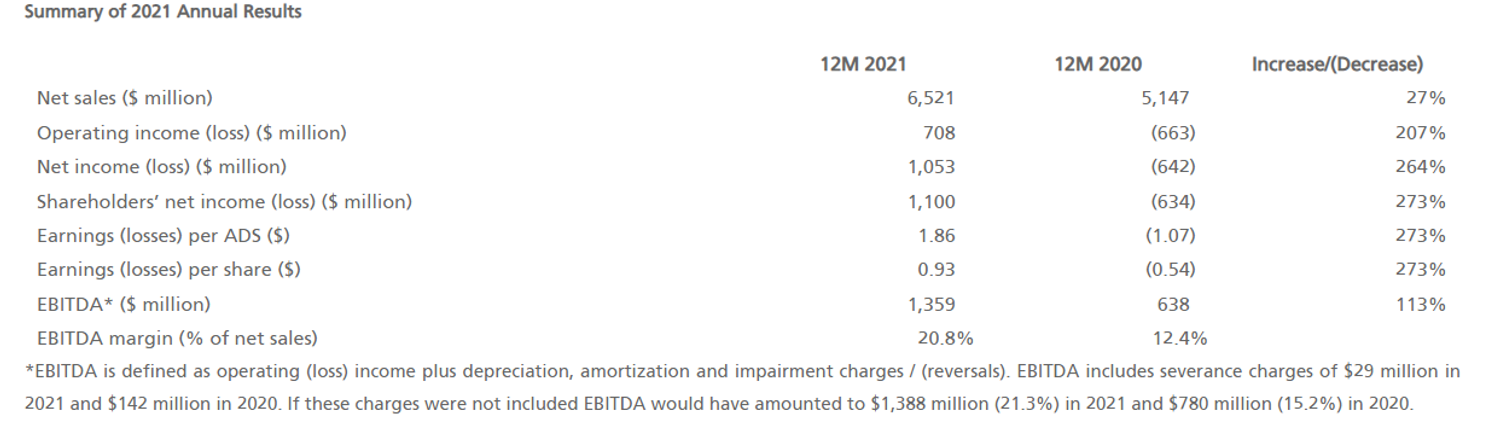Select the 6,521 net sales value
This screenshot has width=1500, height=426.
[x=932, y=98]
